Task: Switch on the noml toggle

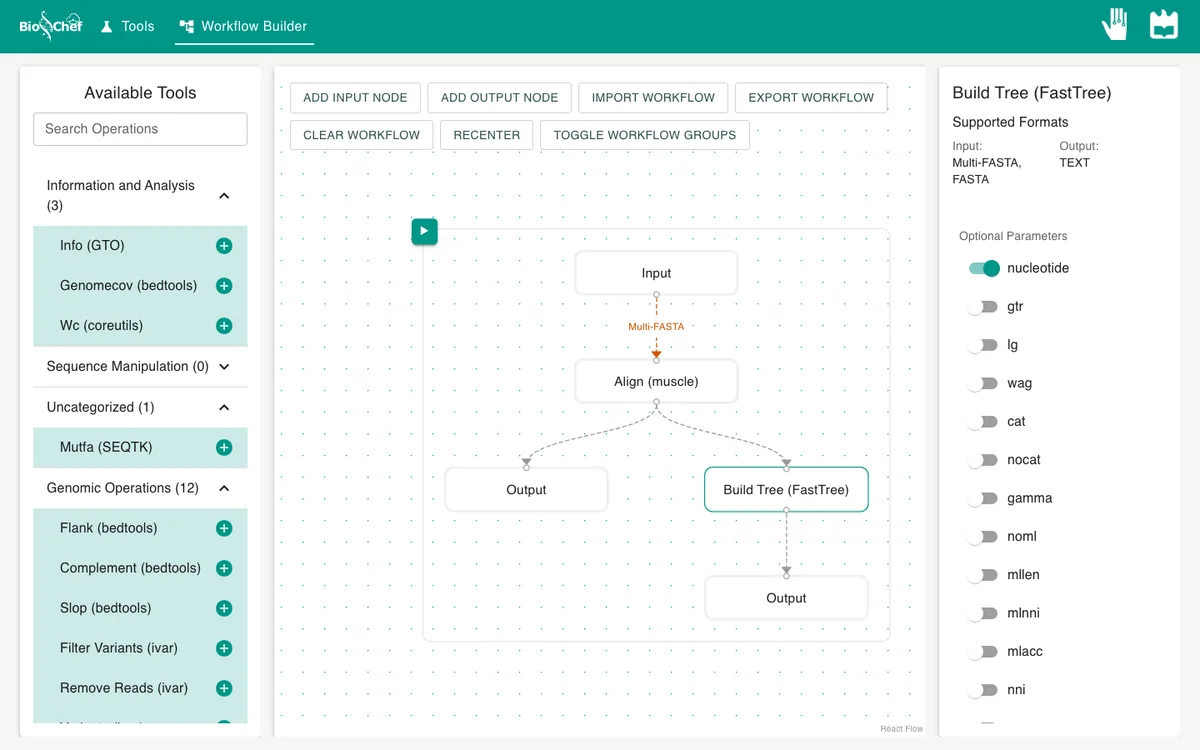Action: [x=983, y=537]
